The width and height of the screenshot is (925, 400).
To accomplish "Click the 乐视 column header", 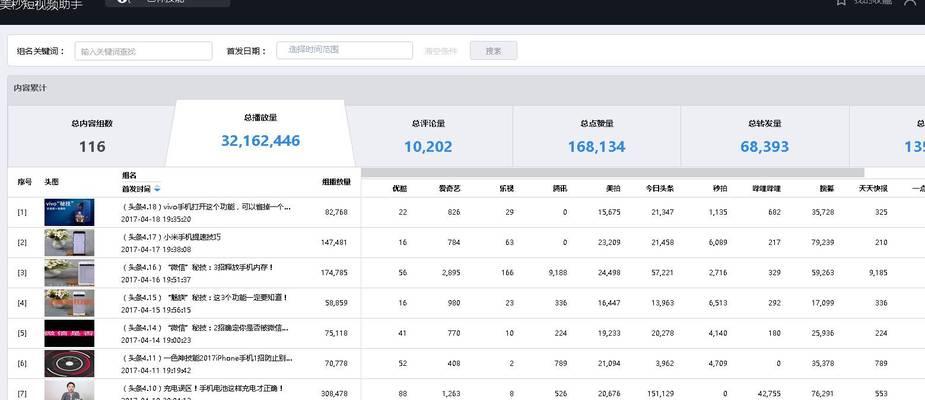I will 506,189.
